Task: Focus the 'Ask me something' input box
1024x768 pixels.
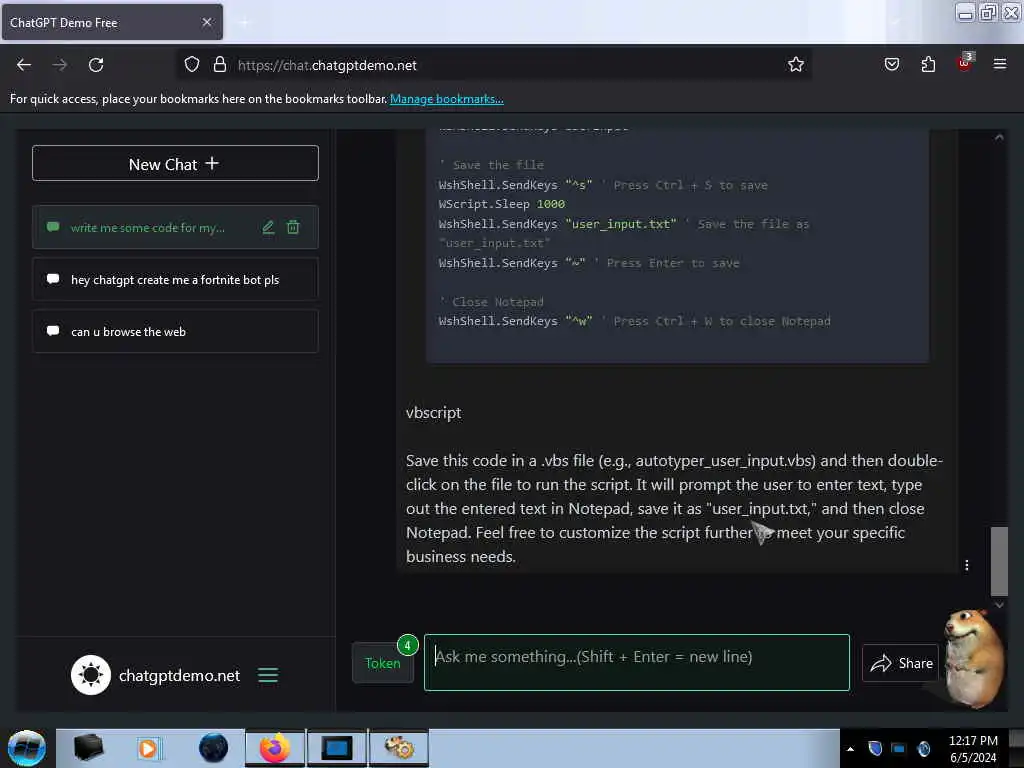Action: click(637, 662)
